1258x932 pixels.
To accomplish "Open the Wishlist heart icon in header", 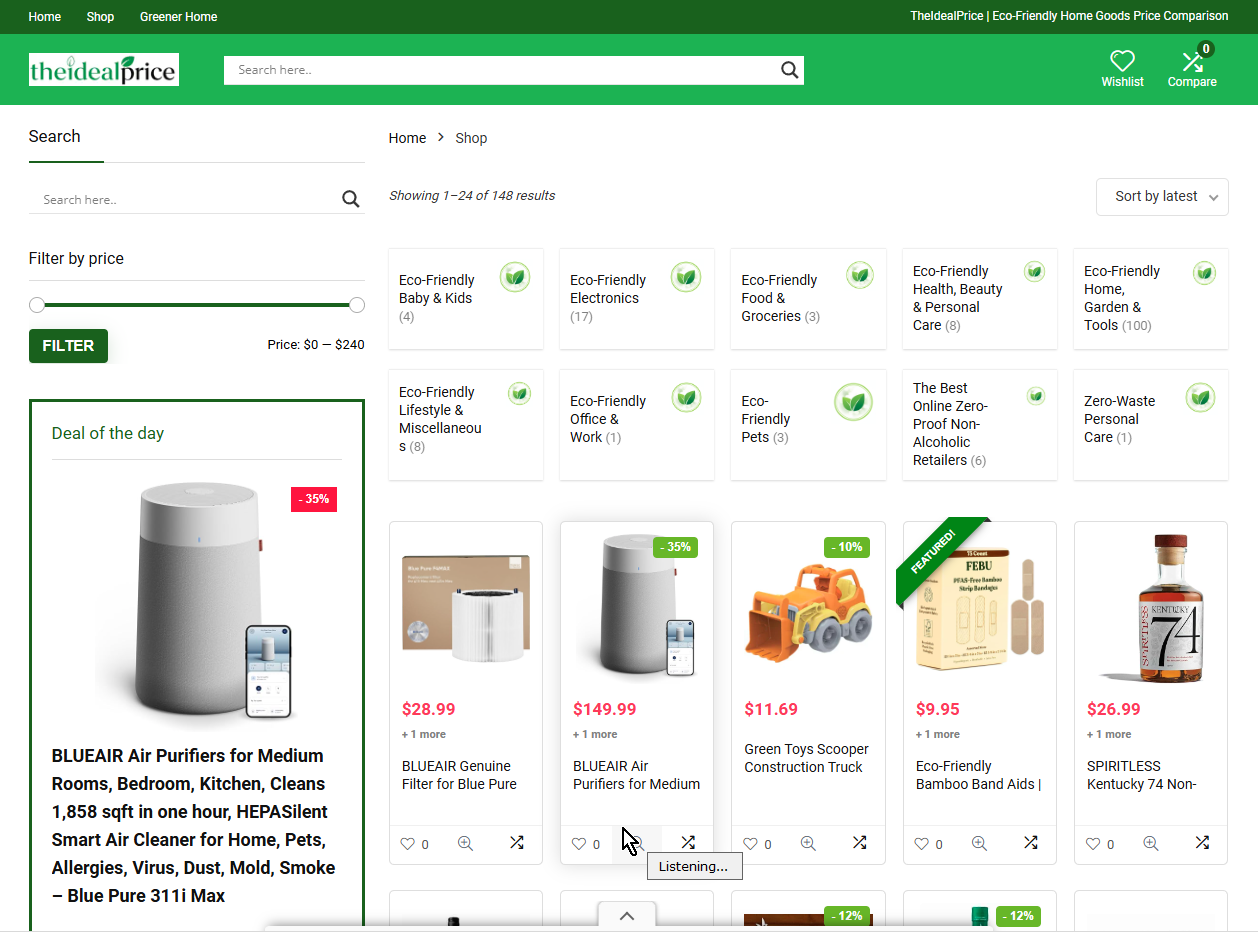I will point(1122,61).
